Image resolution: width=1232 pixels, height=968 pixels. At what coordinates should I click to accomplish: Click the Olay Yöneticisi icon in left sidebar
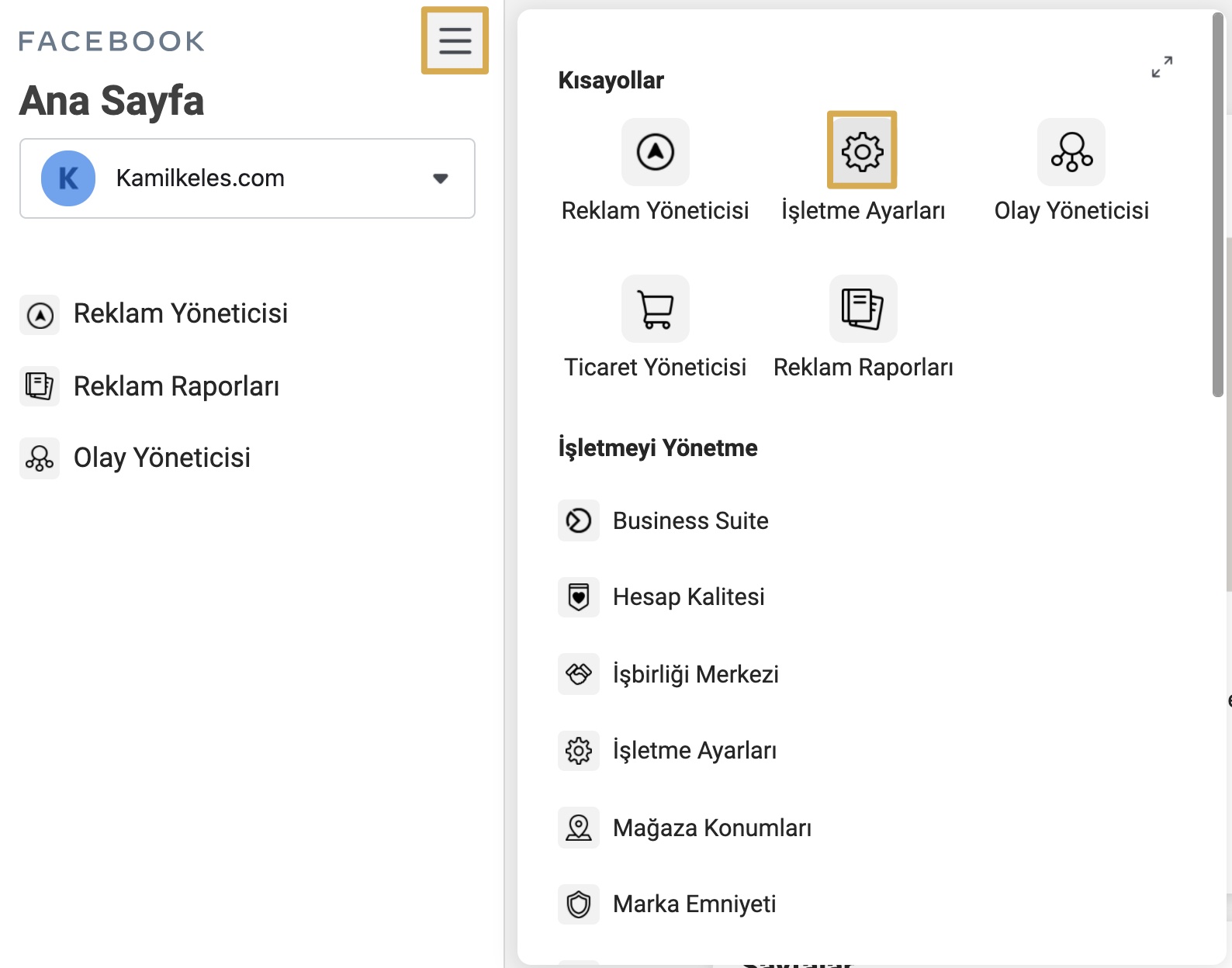40,458
